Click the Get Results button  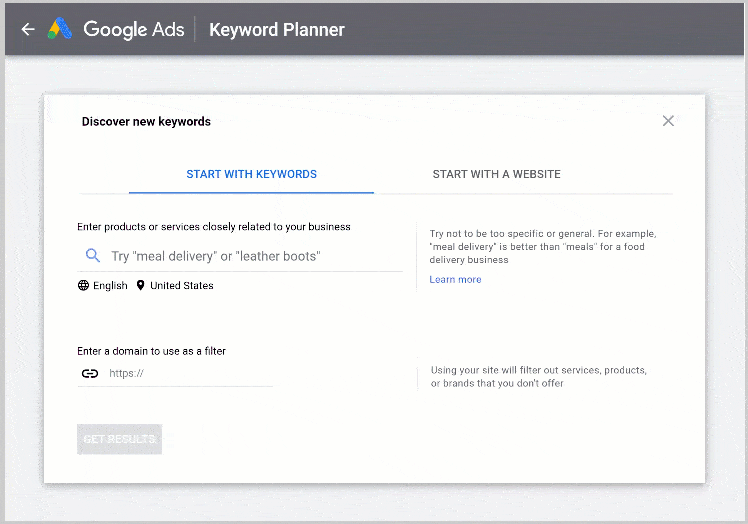click(119, 439)
